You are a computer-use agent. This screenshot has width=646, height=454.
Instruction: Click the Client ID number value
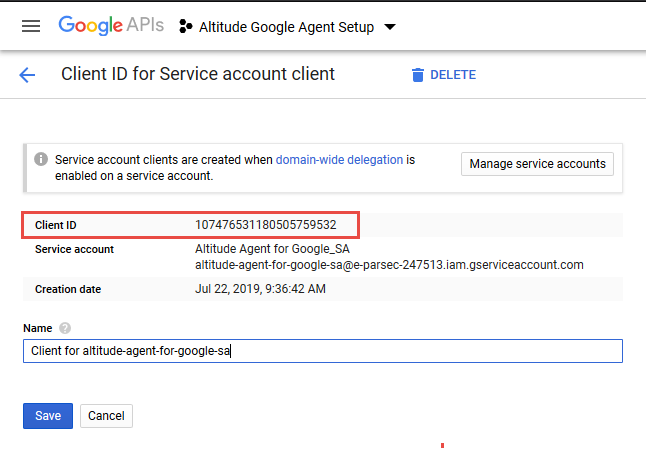coord(265,225)
